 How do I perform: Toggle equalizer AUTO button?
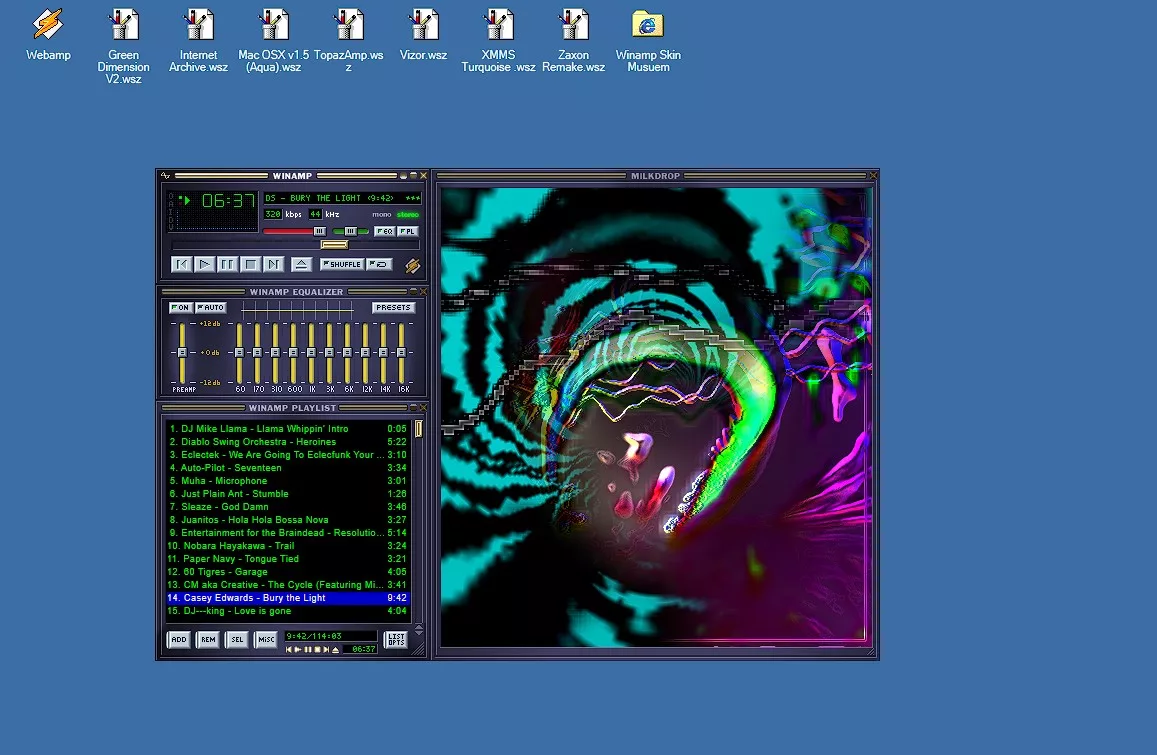tap(211, 307)
